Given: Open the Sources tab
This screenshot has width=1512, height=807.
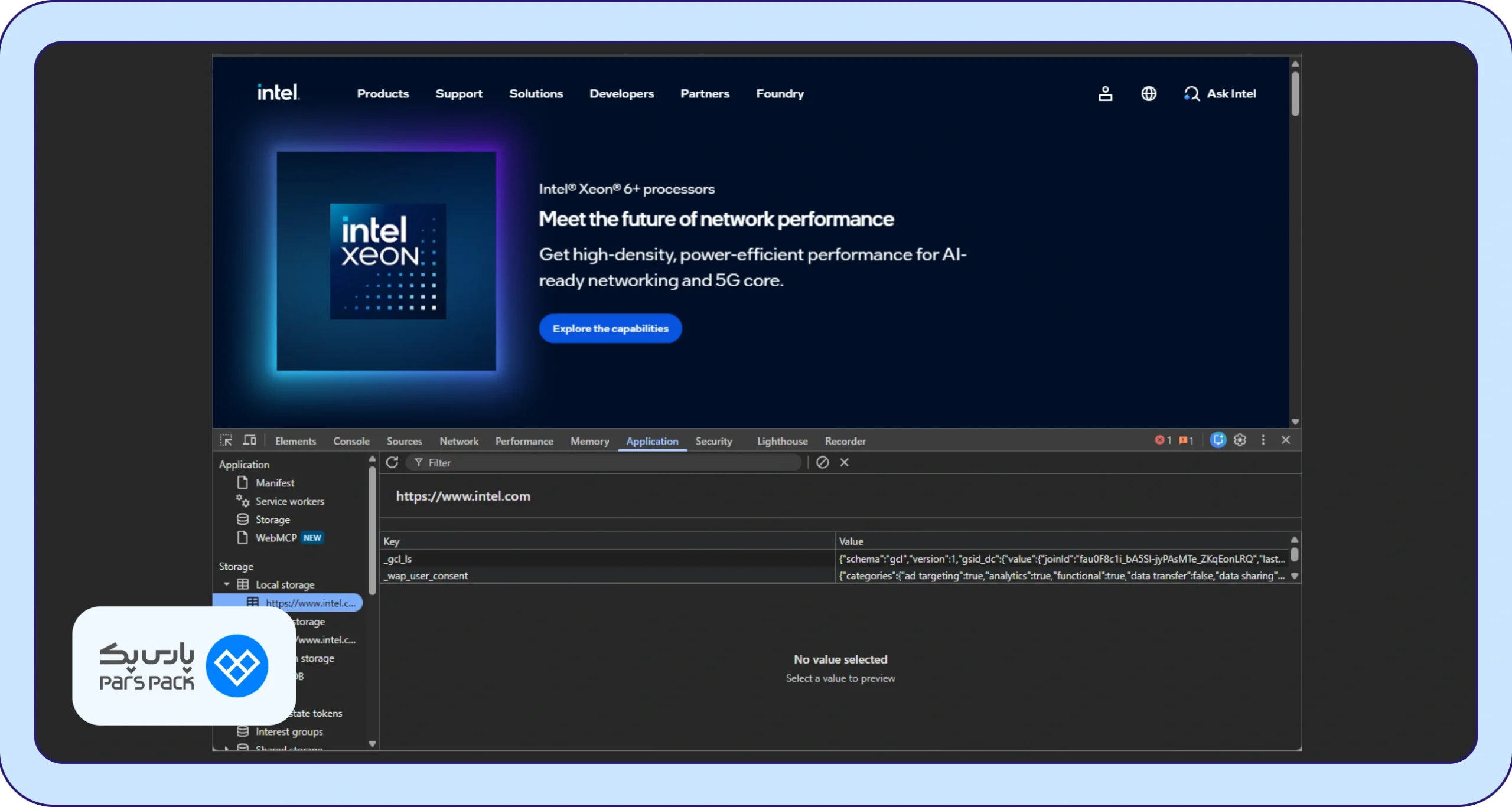Looking at the screenshot, I should tap(405, 441).
